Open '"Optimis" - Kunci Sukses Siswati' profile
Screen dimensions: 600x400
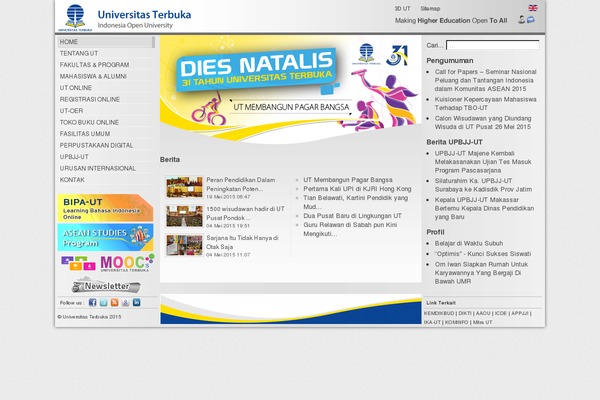[483, 254]
